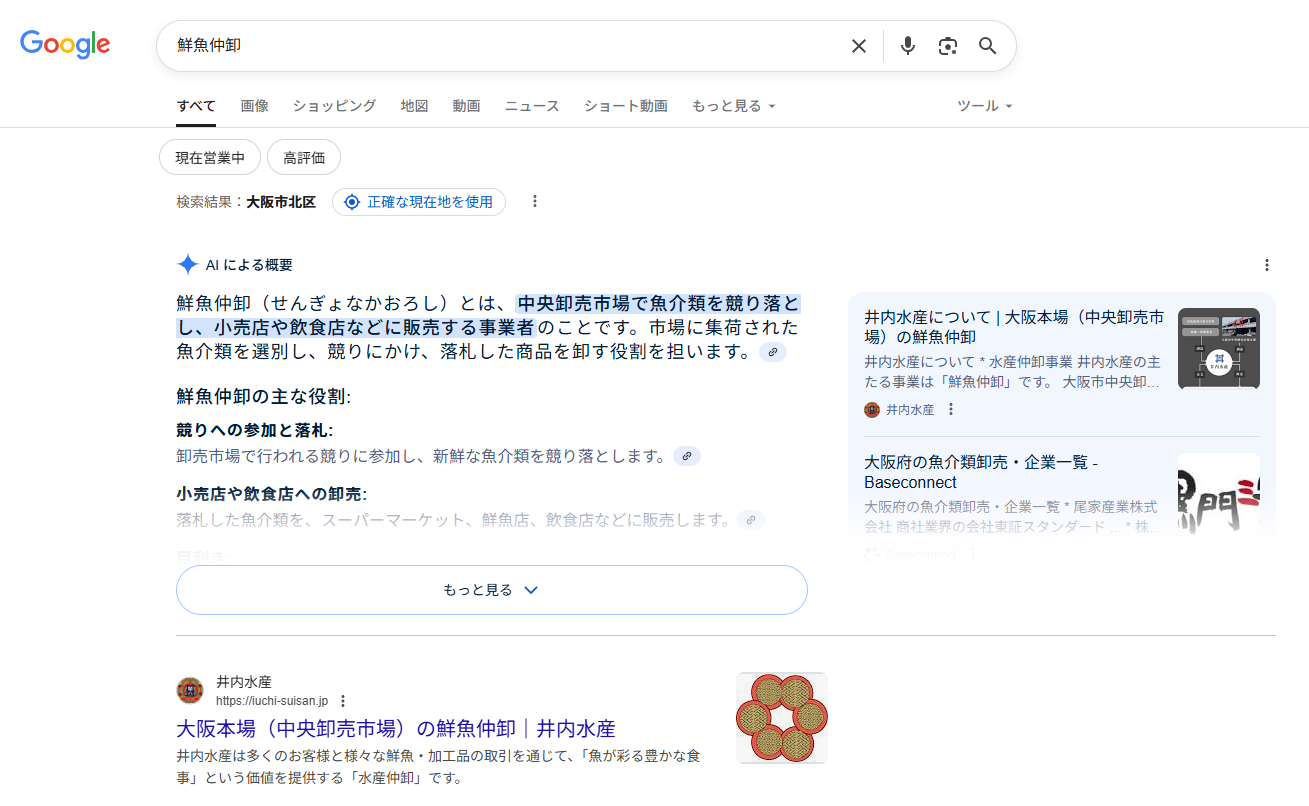Click the AI による概要 label

pos(249,265)
